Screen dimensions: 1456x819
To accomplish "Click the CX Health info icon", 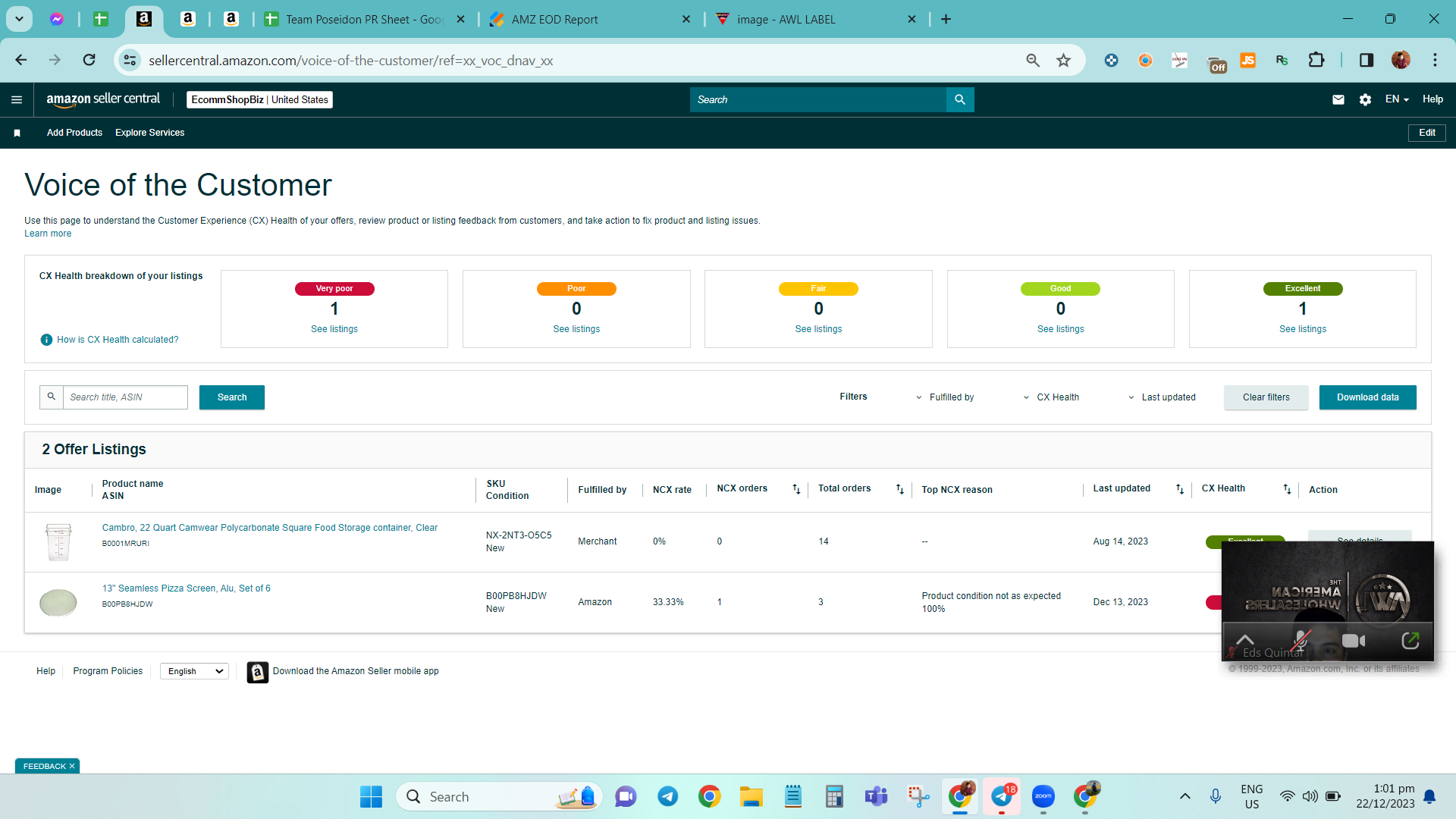I will click(x=46, y=340).
